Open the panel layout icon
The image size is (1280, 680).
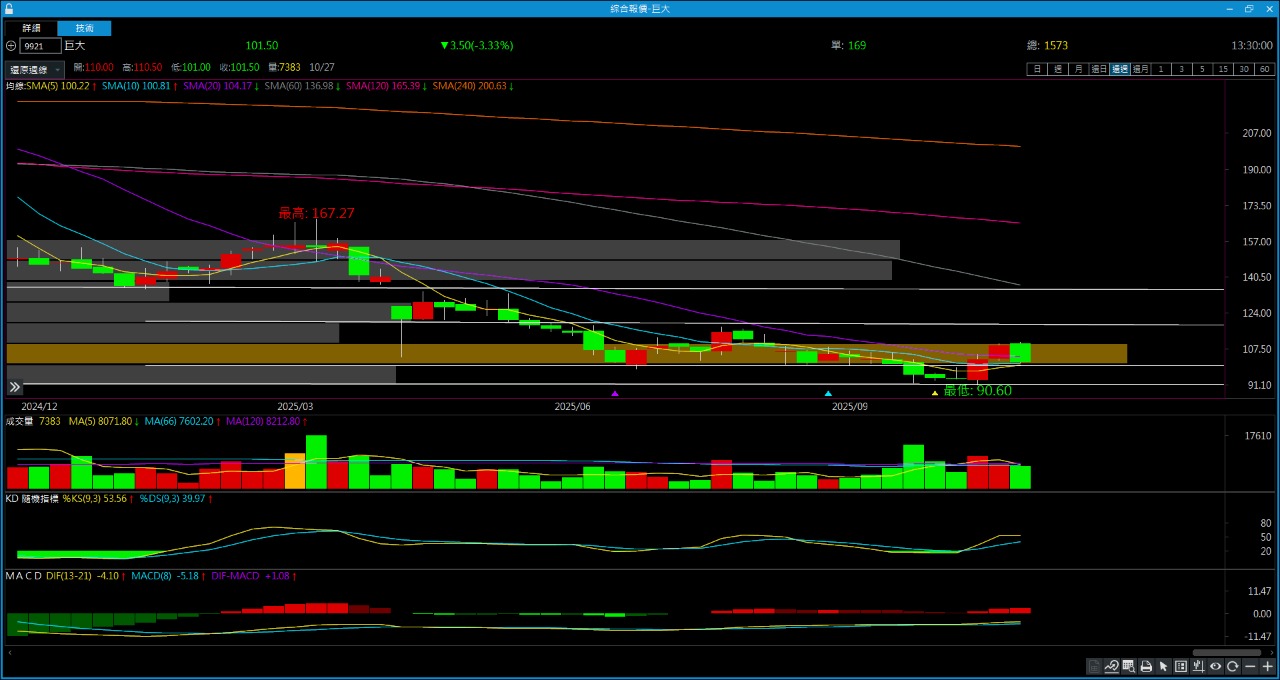tap(1181, 666)
